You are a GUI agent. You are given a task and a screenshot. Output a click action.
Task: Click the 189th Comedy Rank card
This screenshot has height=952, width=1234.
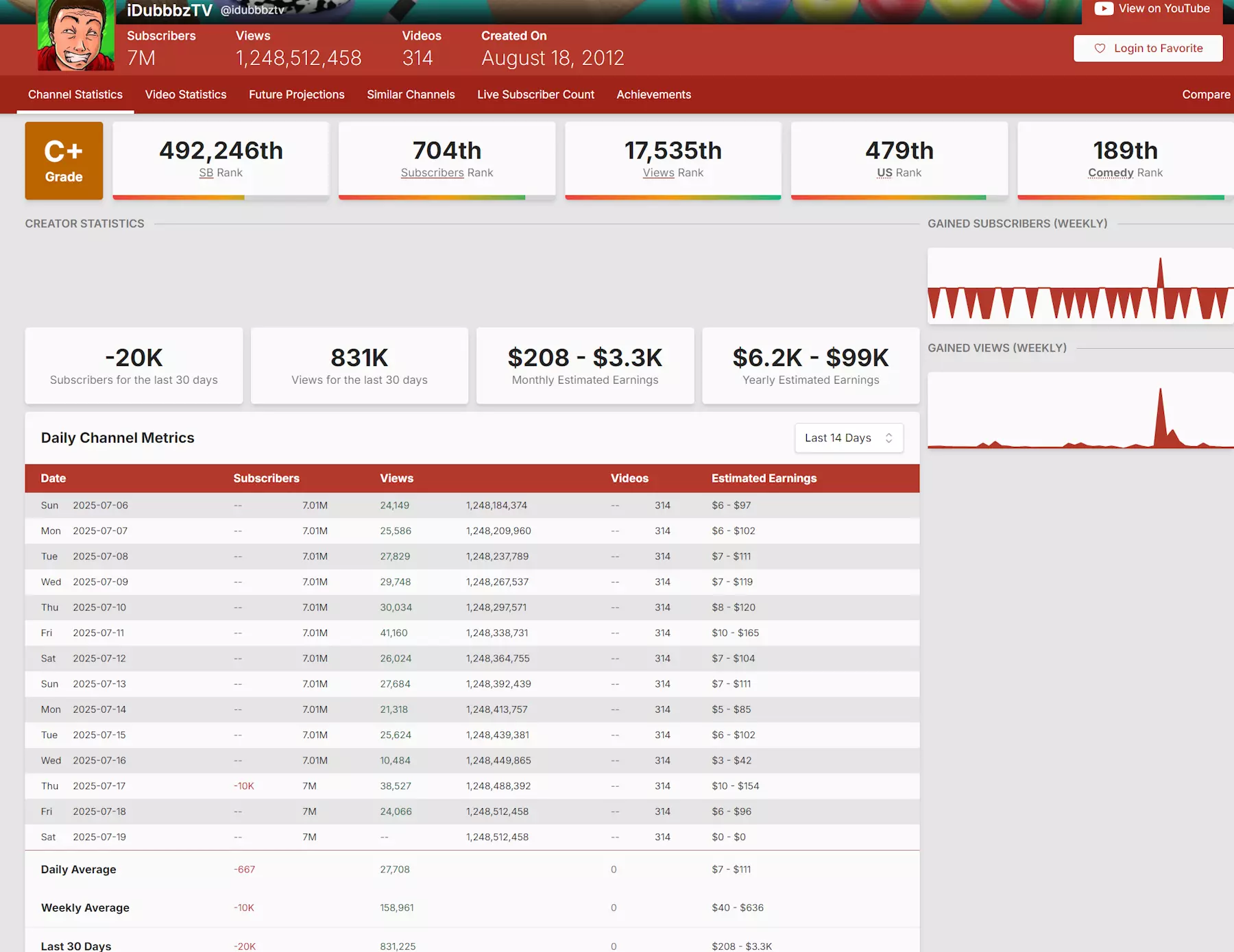[1125, 160]
